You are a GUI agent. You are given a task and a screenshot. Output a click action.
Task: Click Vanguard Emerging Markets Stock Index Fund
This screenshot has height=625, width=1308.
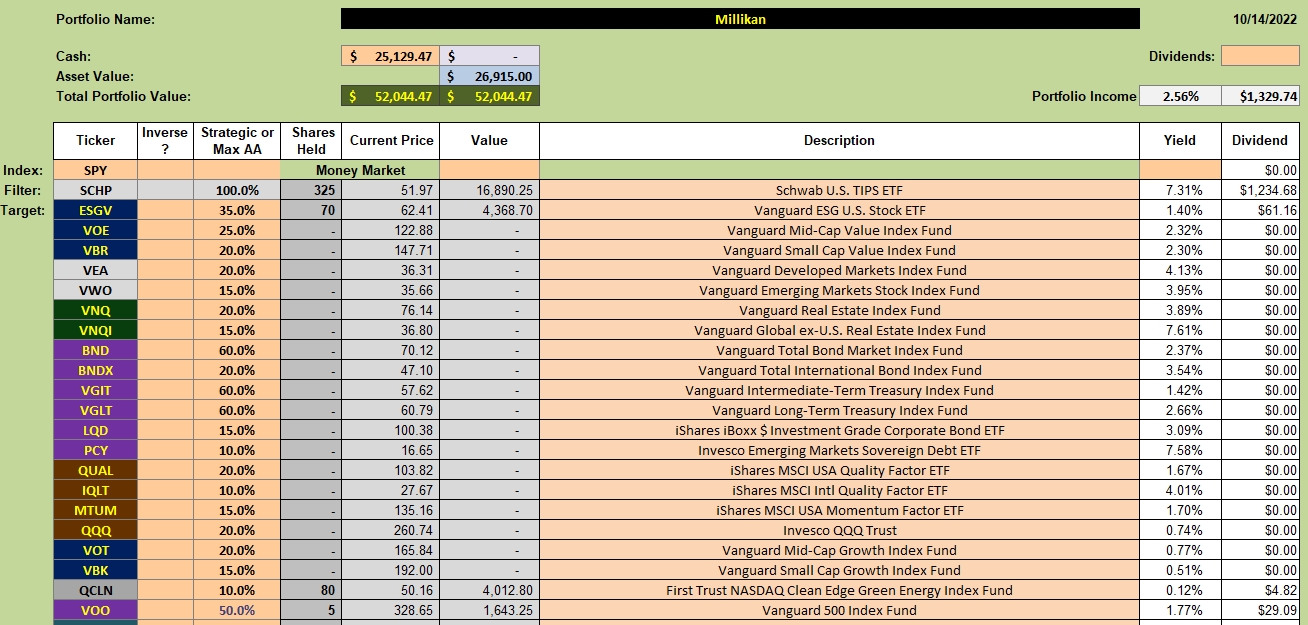(x=839, y=290)
